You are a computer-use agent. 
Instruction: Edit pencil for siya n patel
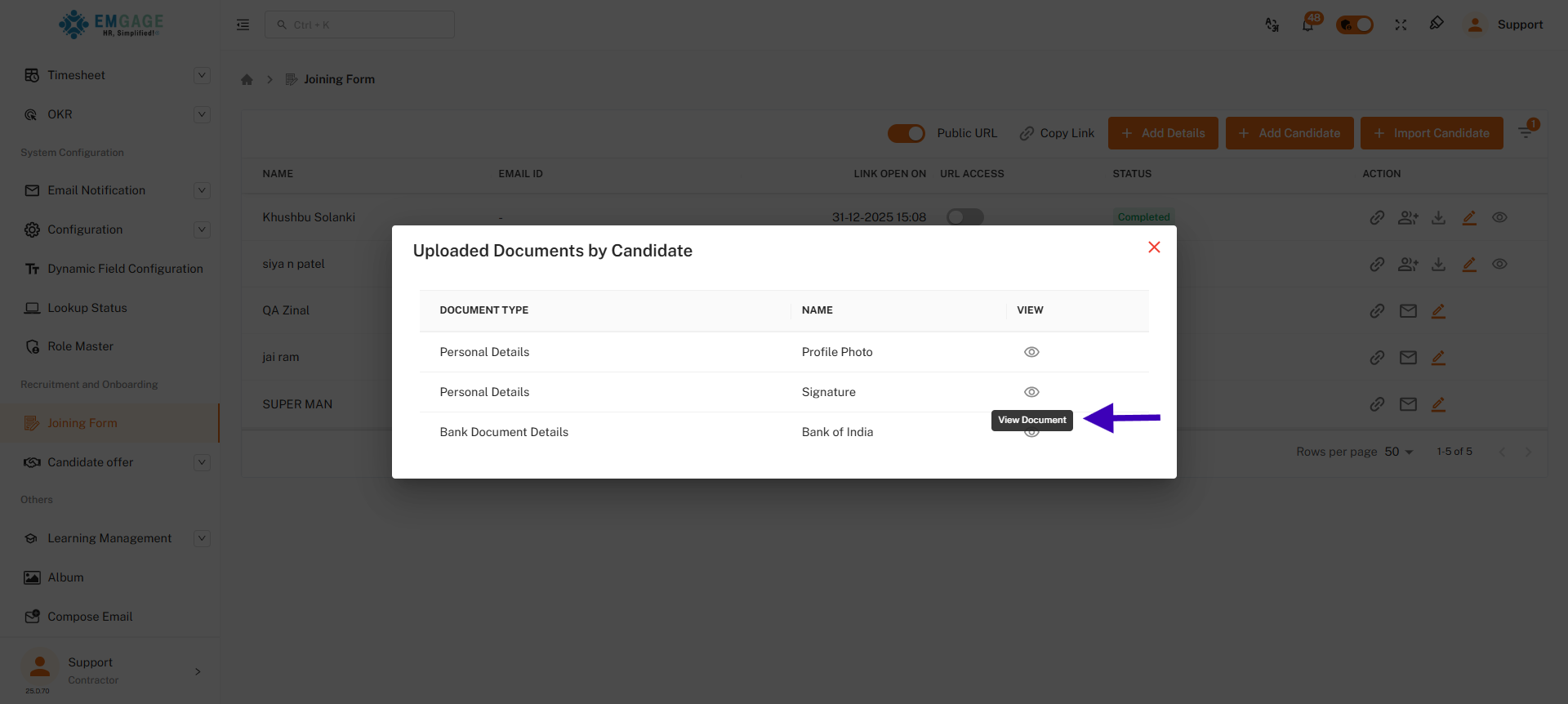(x=1469, y=264)
